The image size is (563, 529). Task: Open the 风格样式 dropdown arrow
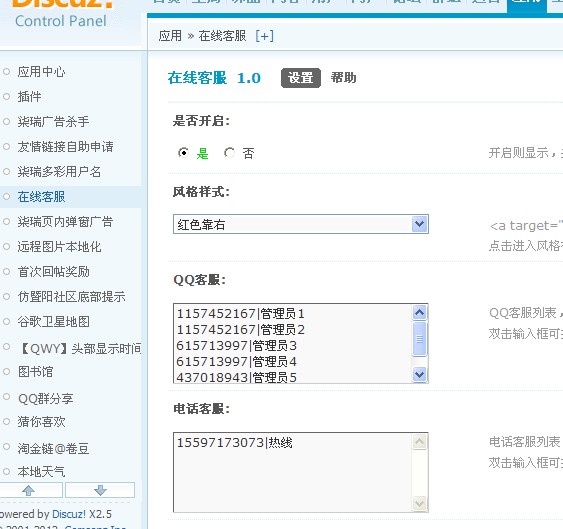click(x=419, y=224)
